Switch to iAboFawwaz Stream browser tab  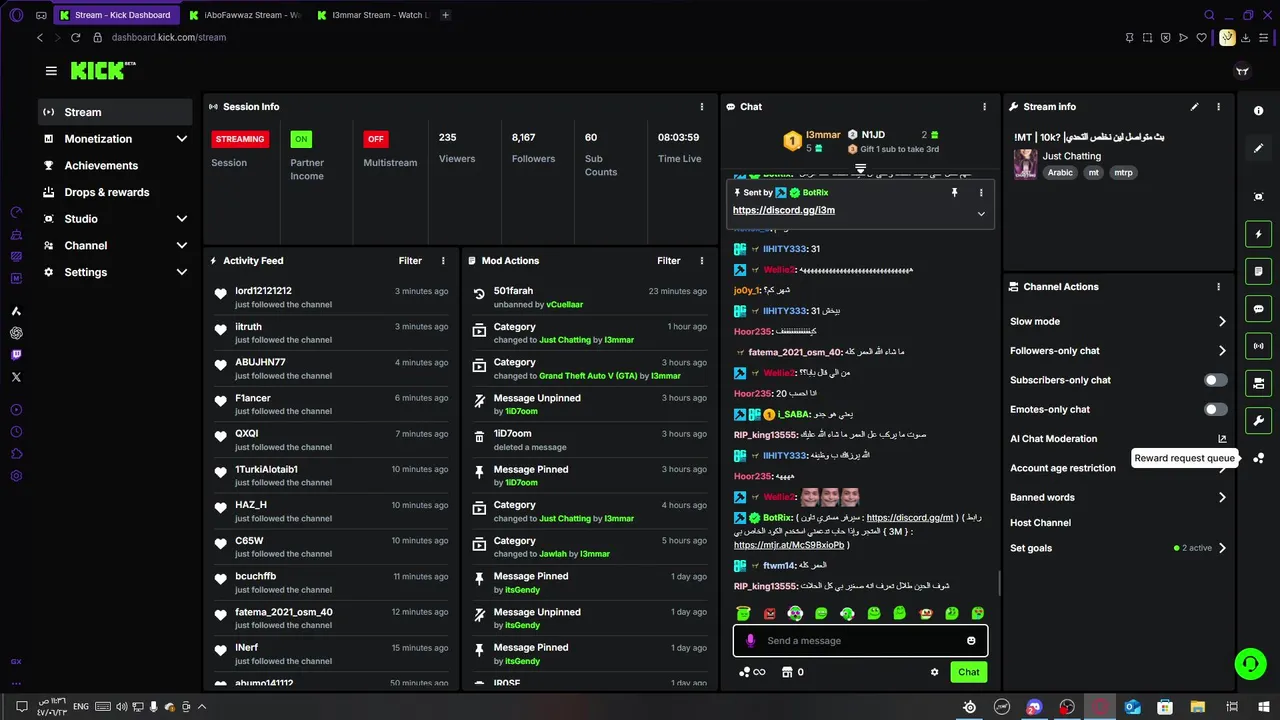(x=244, y=15)
